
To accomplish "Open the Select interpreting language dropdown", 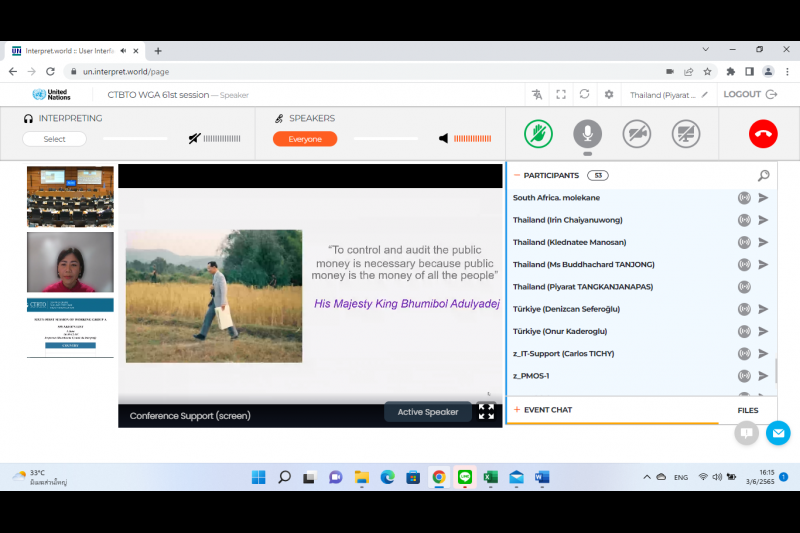I will tap(54, 139).
